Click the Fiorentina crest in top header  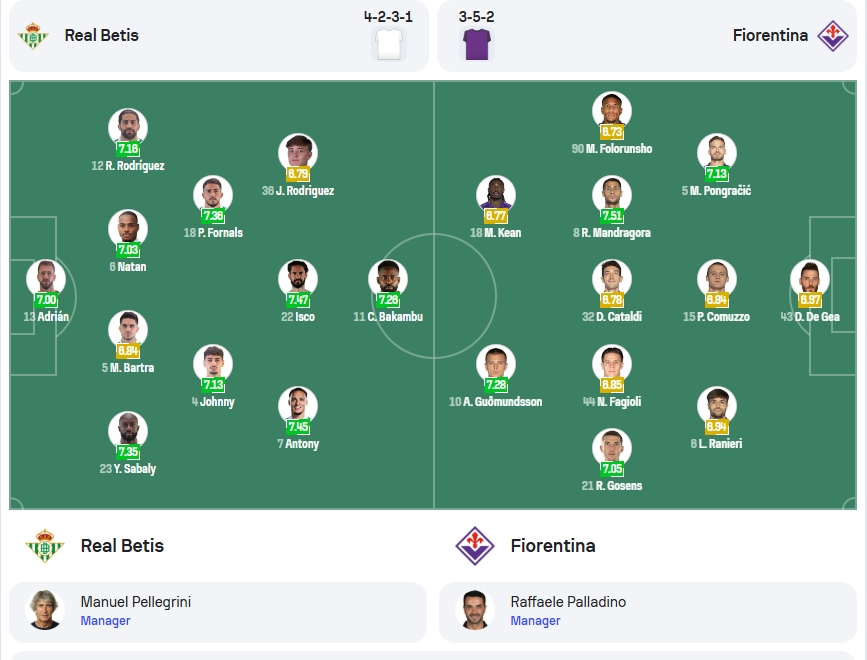(x=833, y=35)
